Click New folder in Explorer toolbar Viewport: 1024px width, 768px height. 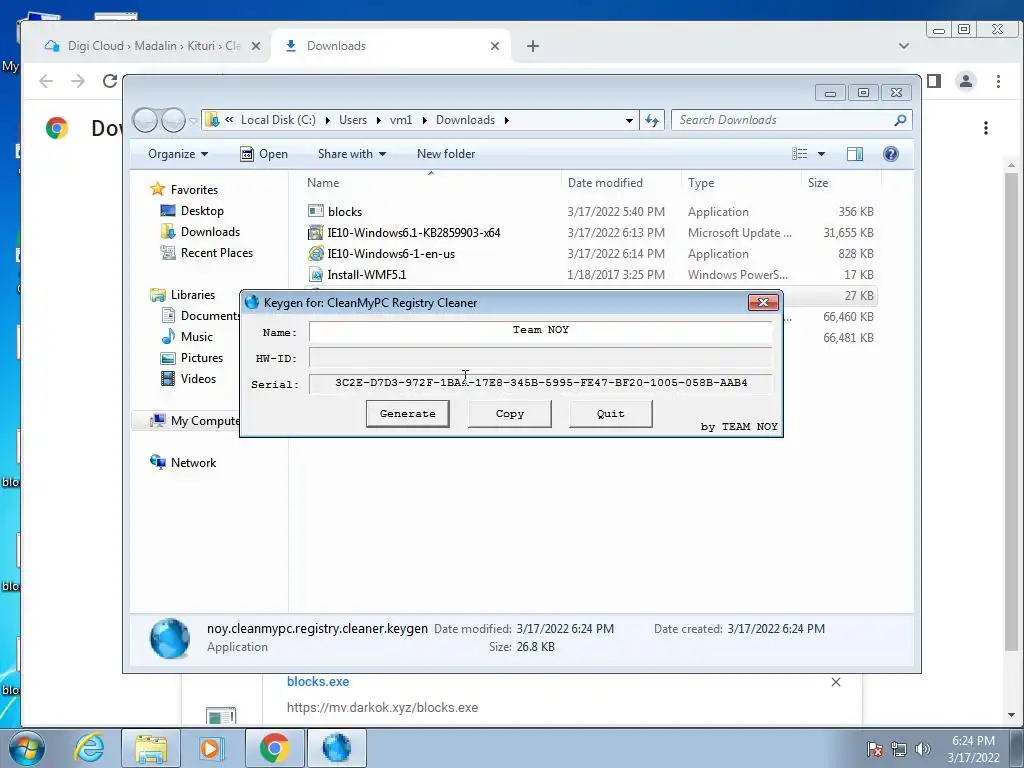[446, 154]
